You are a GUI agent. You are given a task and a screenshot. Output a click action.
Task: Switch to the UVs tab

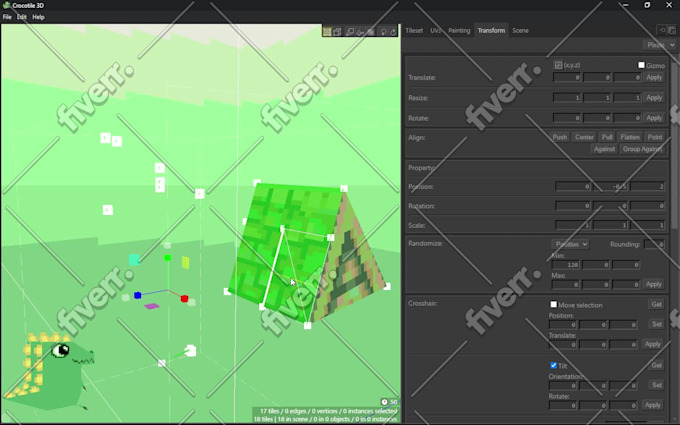(x=435, y=30)
